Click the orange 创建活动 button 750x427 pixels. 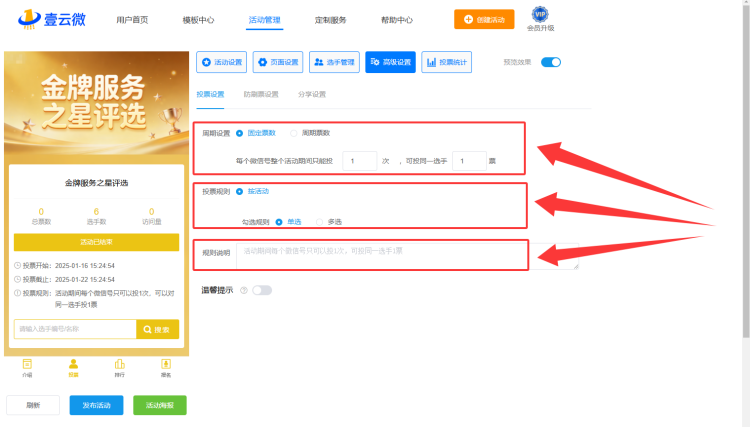pos(484,20)
